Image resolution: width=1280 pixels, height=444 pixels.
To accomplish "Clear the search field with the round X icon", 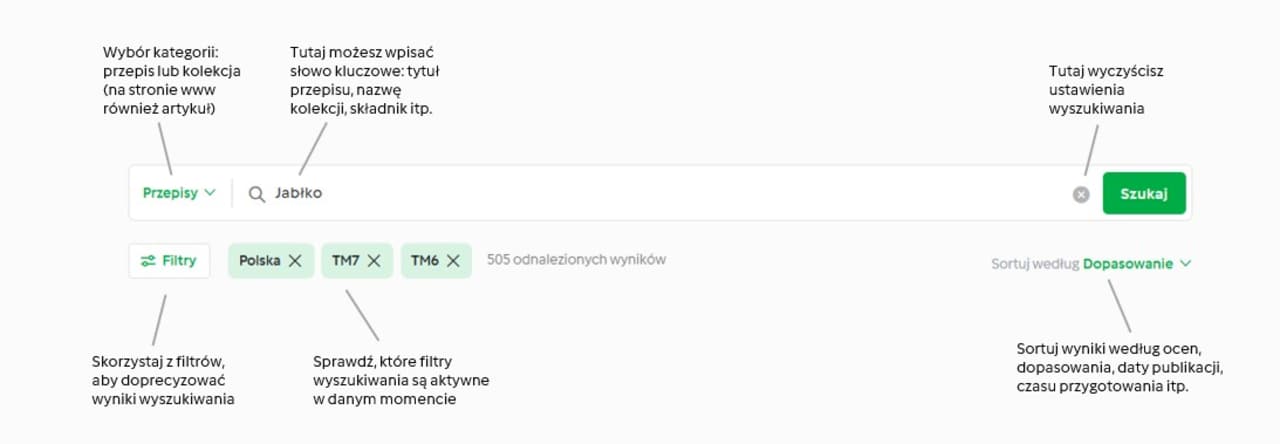I will click(1081, 195).
